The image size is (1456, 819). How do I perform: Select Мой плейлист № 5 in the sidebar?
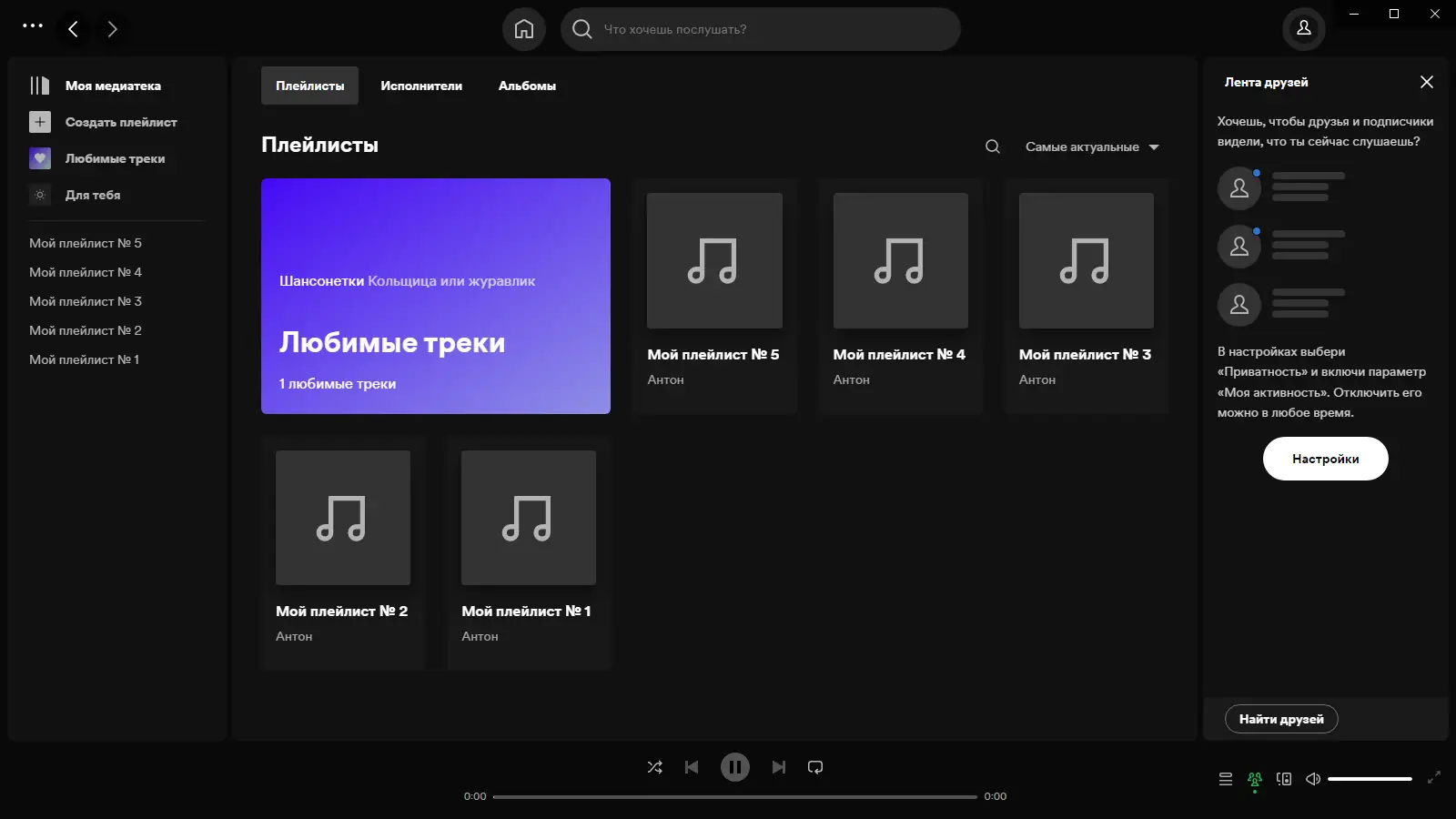click(86, 243)
